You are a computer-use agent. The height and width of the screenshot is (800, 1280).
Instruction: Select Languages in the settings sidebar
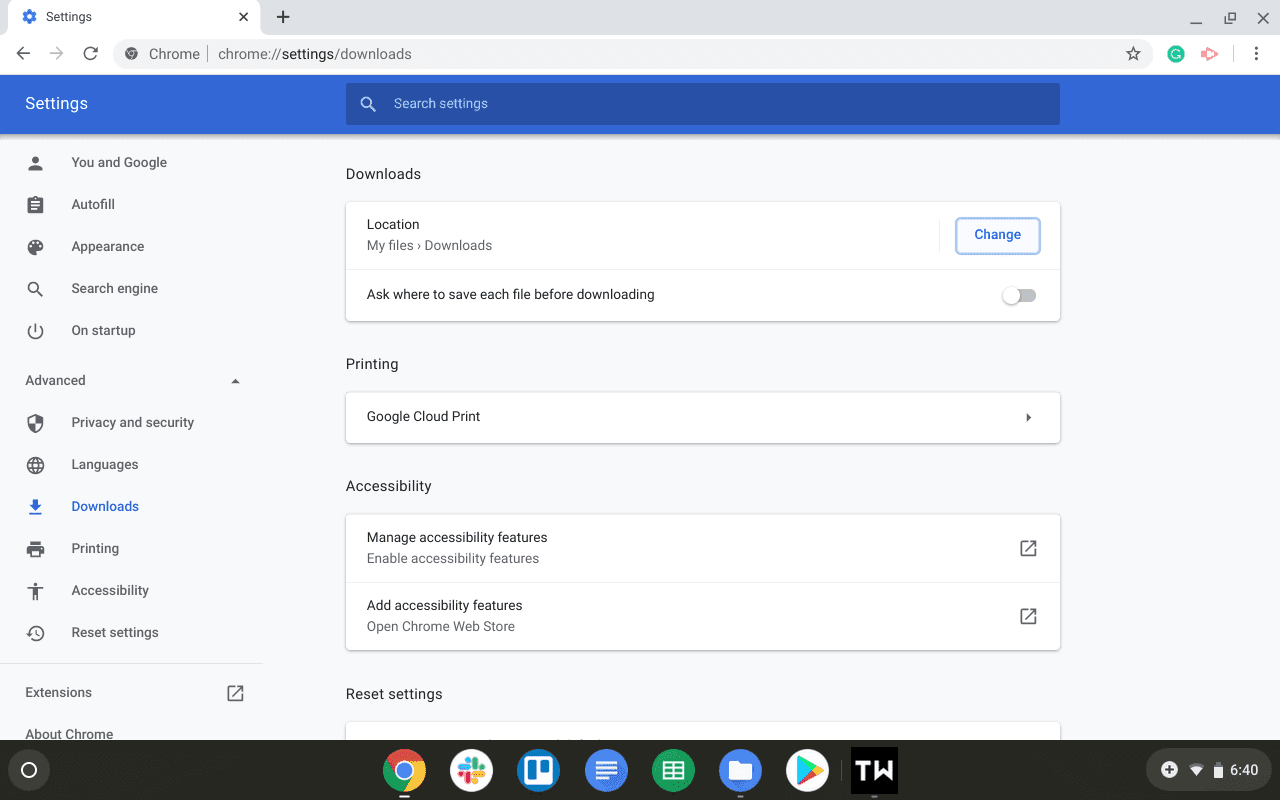pyautogui.click(x=104, y=464)
